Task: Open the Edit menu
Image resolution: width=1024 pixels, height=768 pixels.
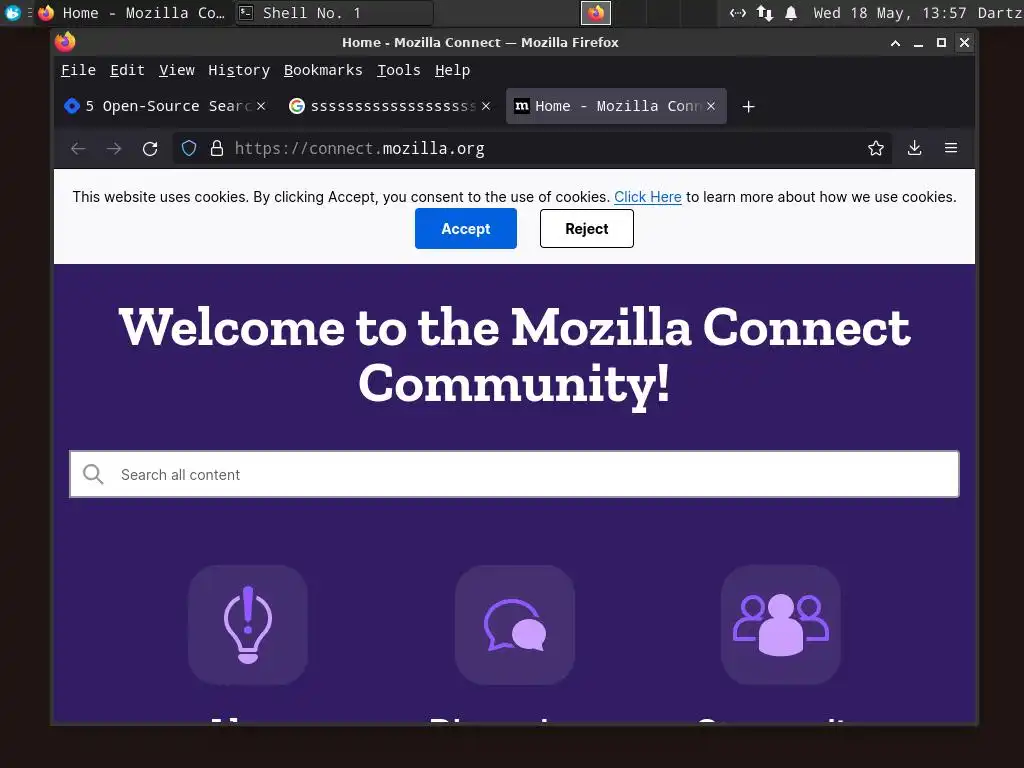Action: point(127,70)
